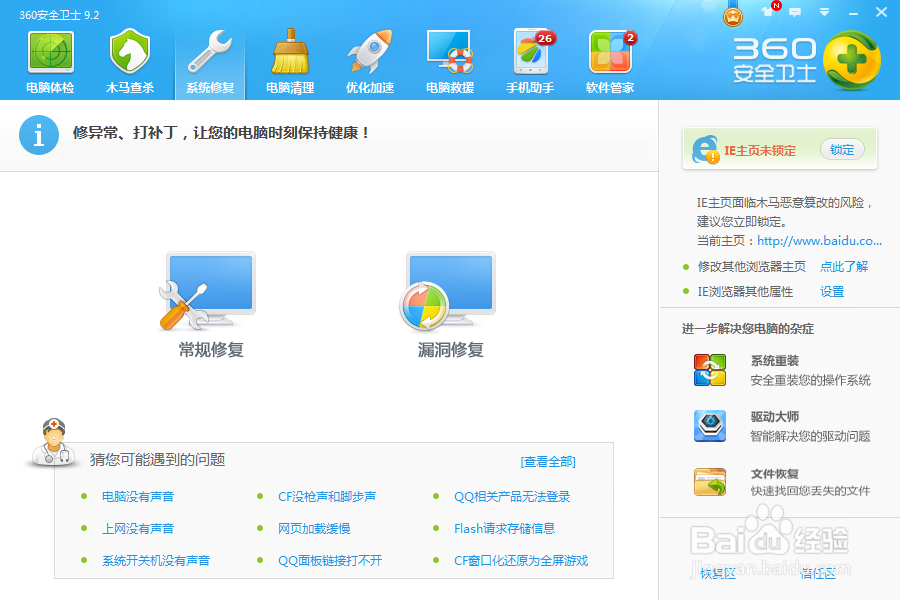Open 电脑清理 broom icon

pyautogui.click(x=290, y=52)
